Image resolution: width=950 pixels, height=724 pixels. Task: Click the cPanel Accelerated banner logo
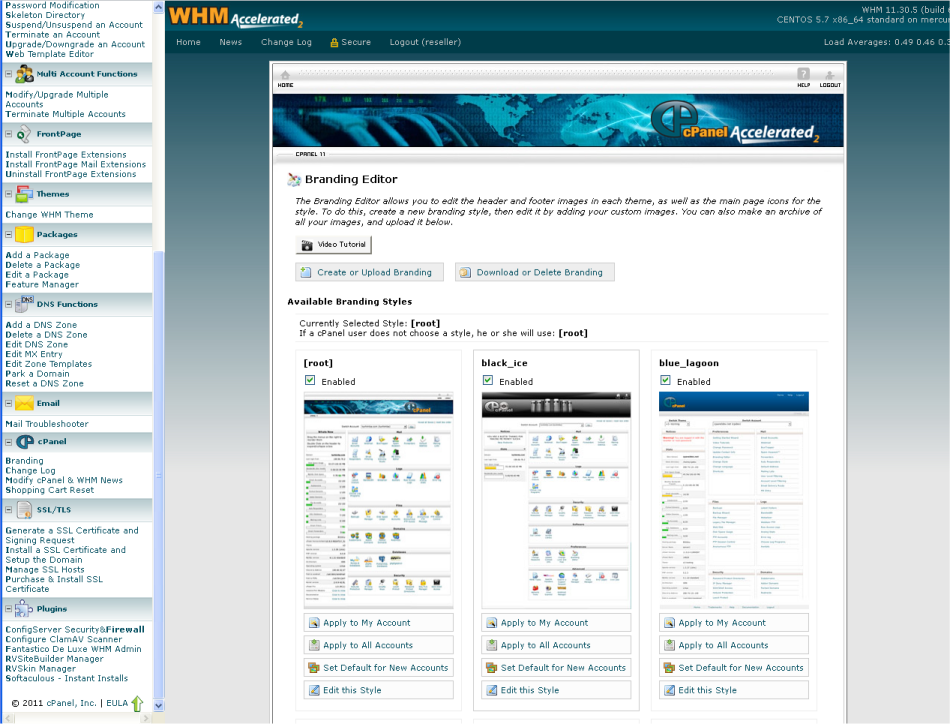click(x=736, y=123)
